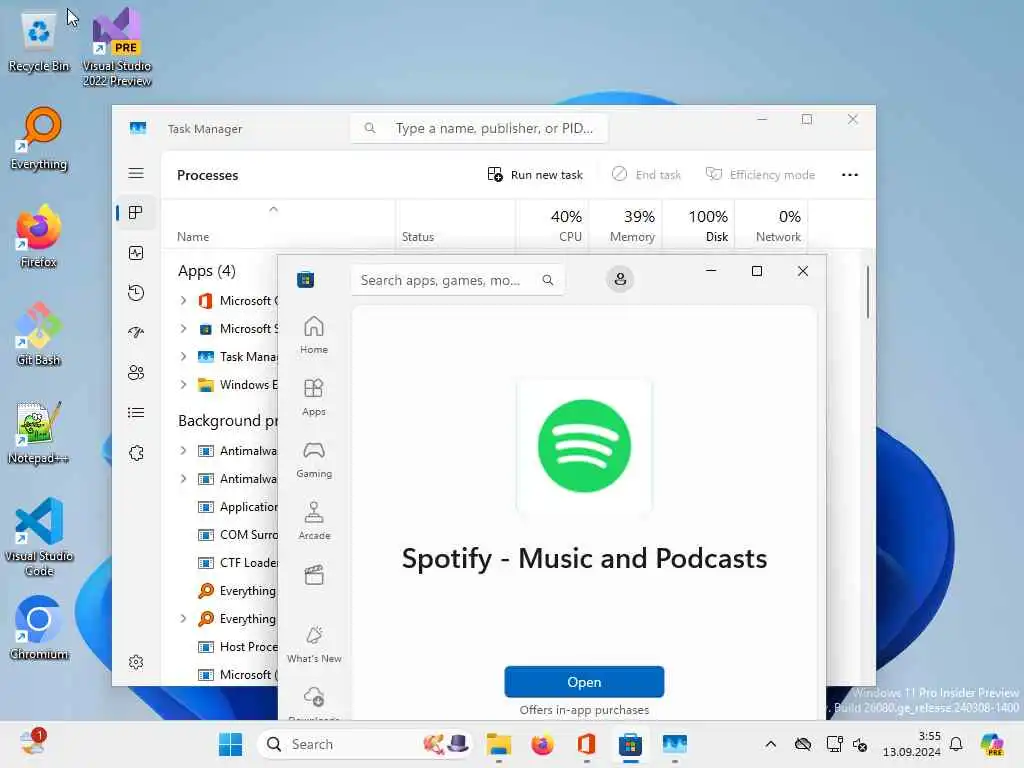Open Git Bash desktop shortcut
The width and height of the screenshot is (1024, 768).
pos(39,334)
